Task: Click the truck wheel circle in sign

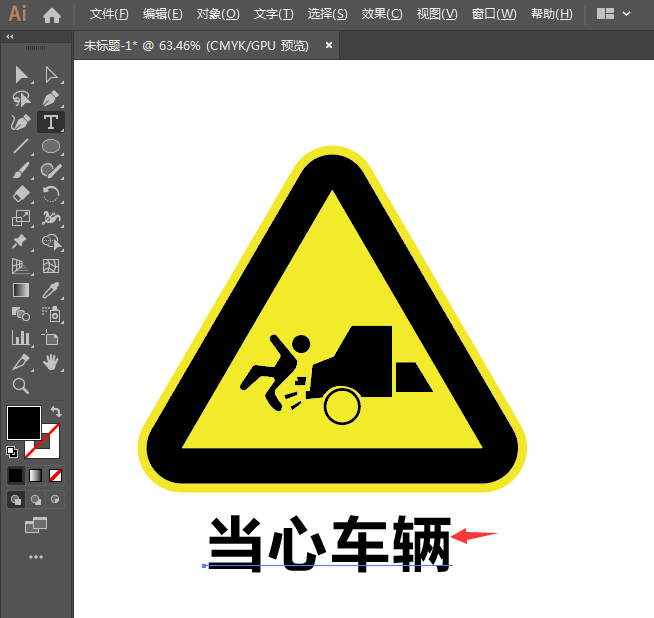Action: coord(342,407)
